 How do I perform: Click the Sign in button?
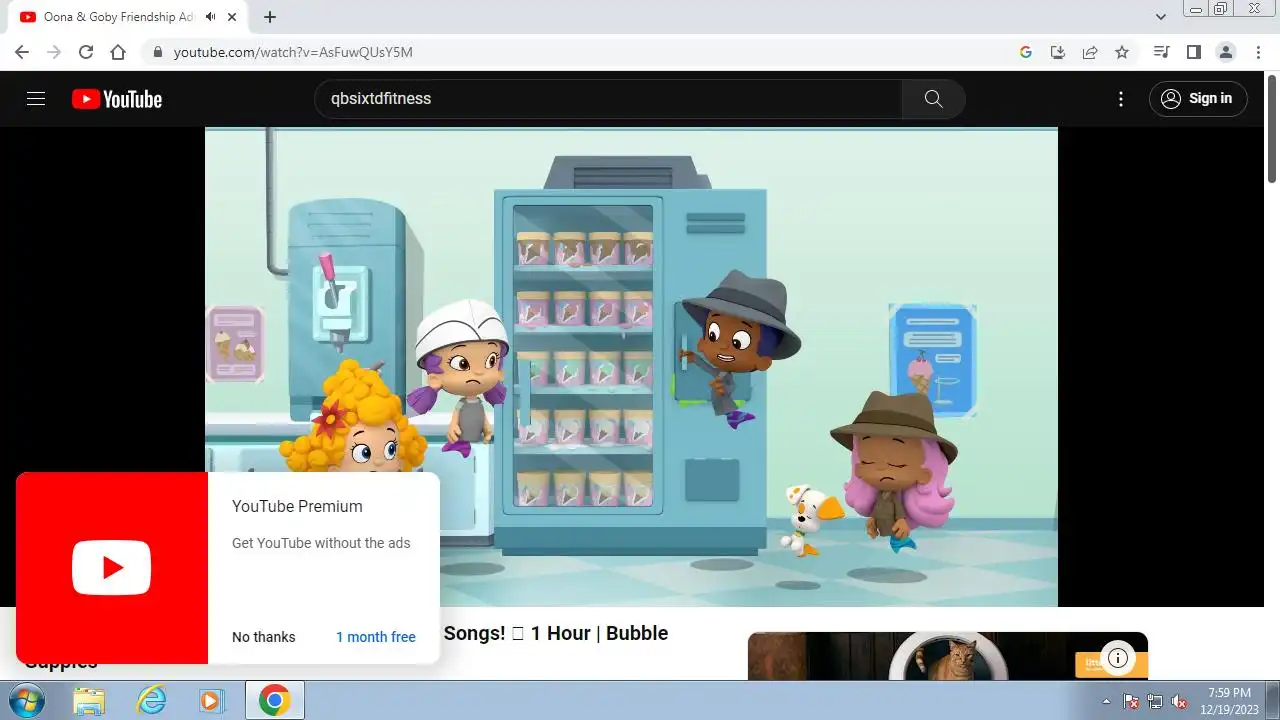tap(1198, 98)
